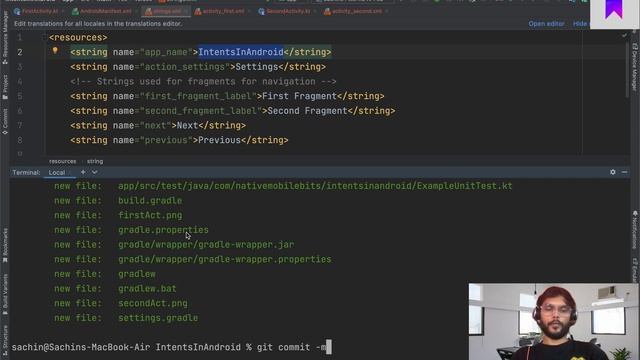This screenshot has width=640, height=360.
Task: Click the yellow lightbulb intention icon
Action: pos(55,51)
